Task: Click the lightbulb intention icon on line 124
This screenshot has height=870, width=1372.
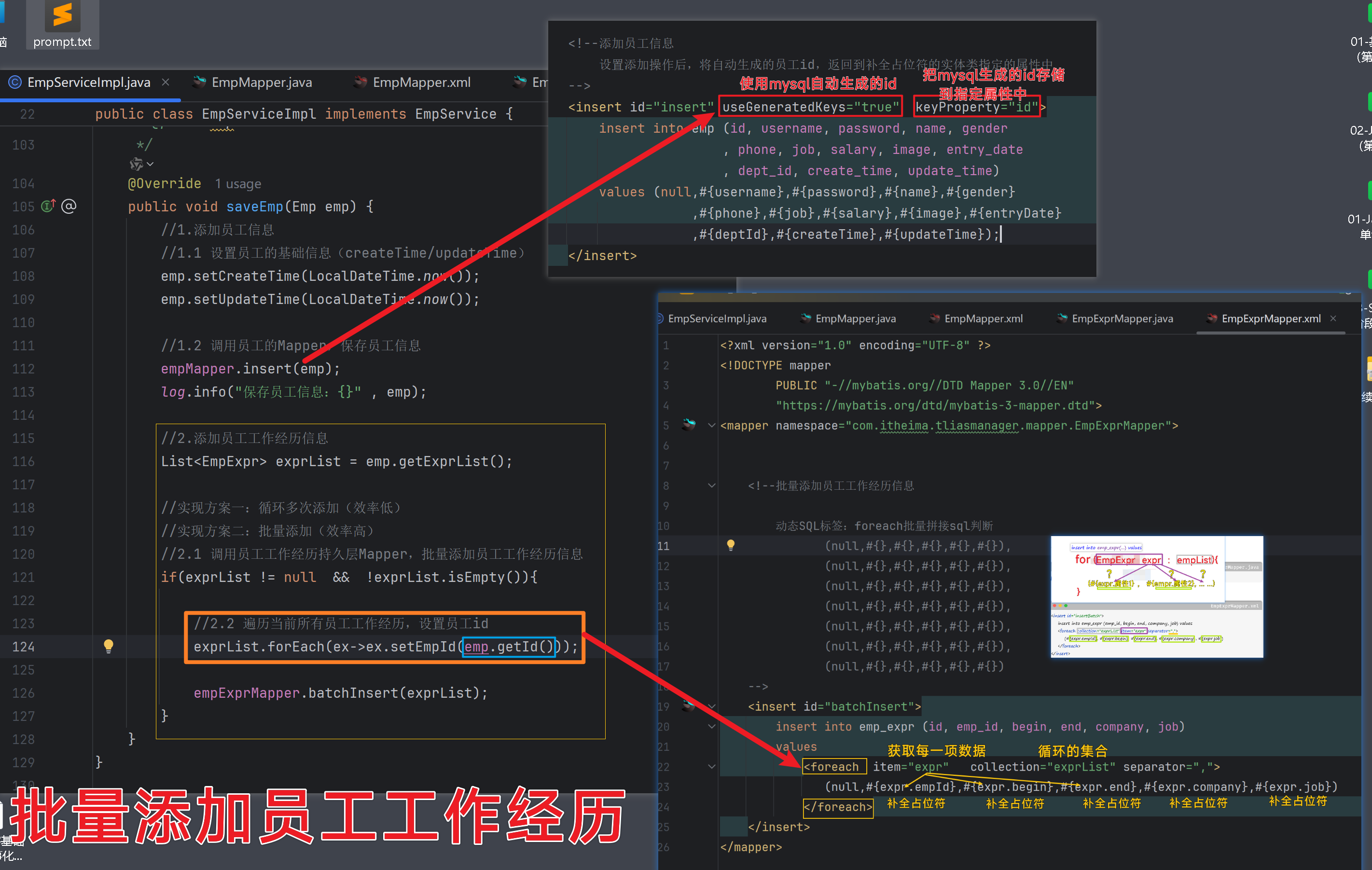Action: pos(108,646)
